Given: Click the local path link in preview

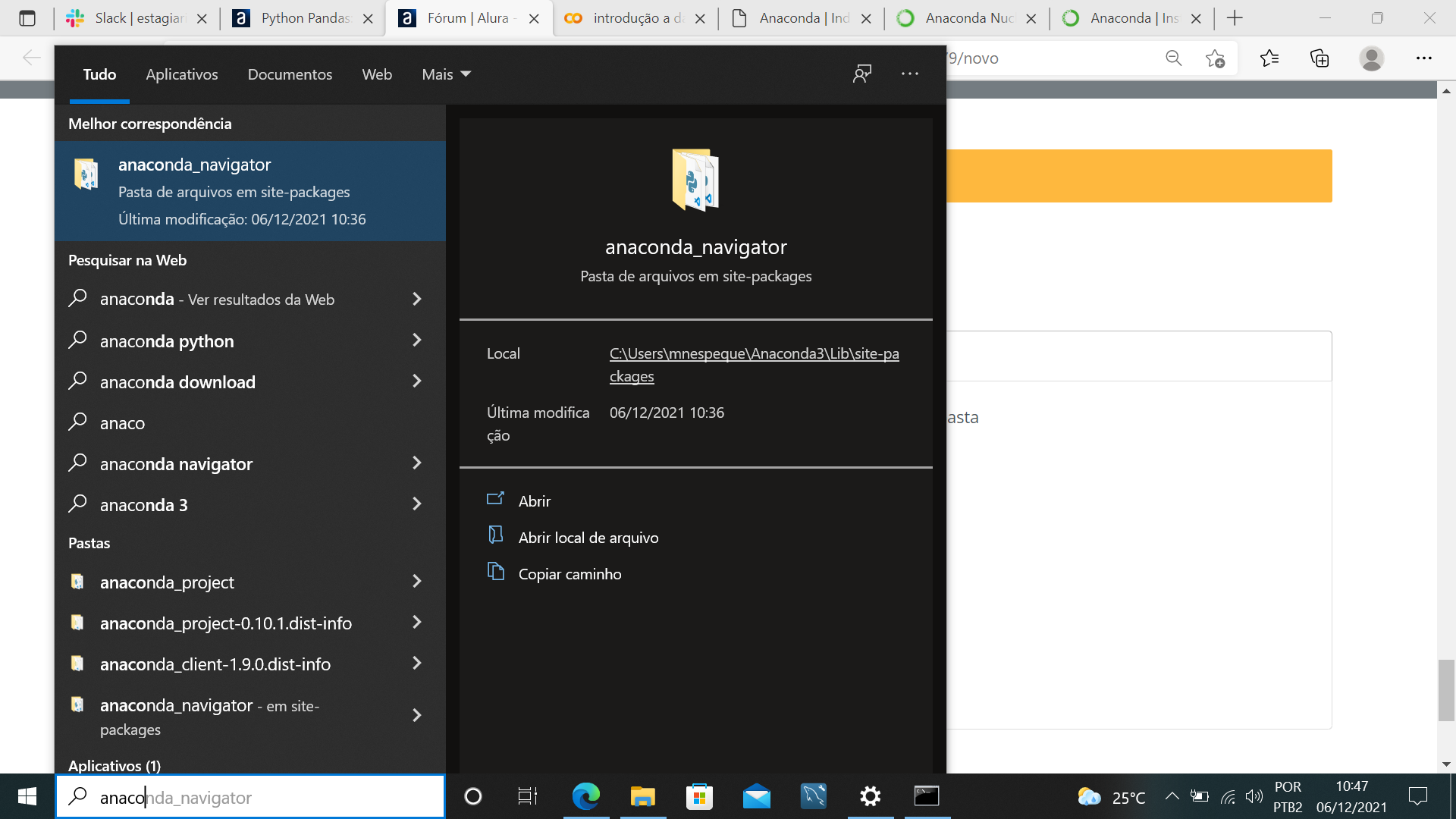Looking at the screenshot, I should (754, 364).
